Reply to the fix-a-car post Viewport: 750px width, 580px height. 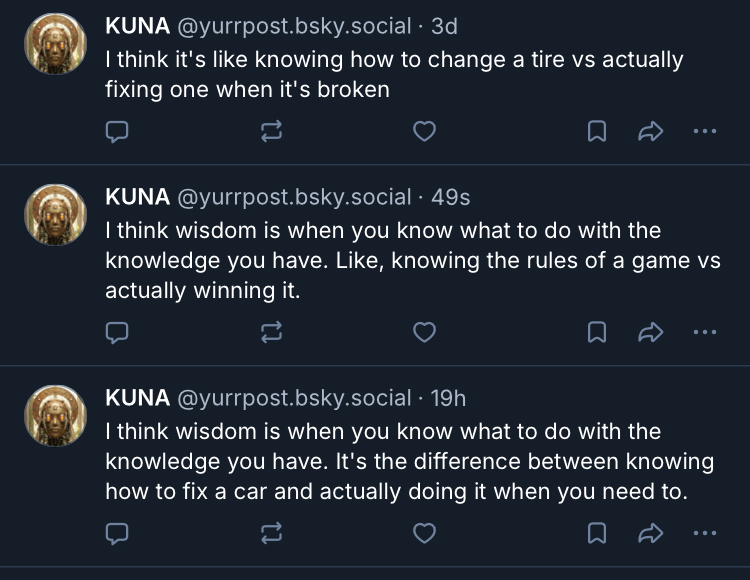coord(117,533)
